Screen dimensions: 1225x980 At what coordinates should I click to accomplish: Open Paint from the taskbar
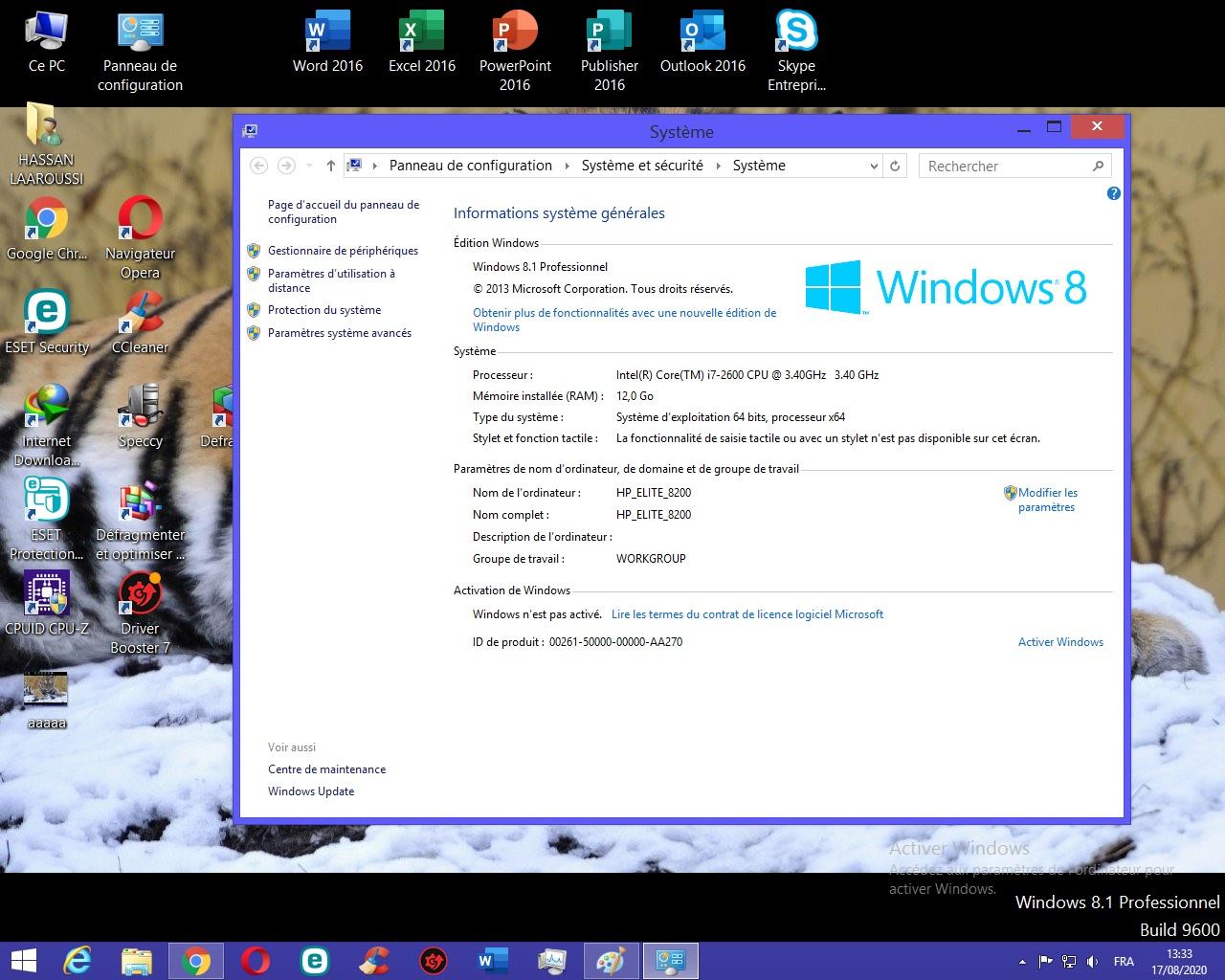pos(611,961)
